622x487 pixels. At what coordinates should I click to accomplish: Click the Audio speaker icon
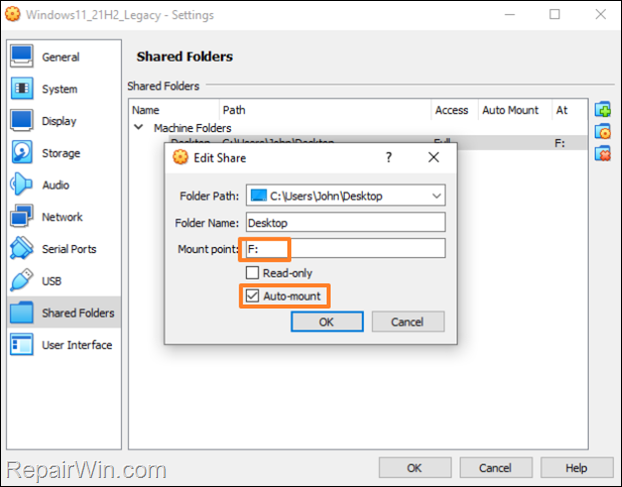pos(21,184)
